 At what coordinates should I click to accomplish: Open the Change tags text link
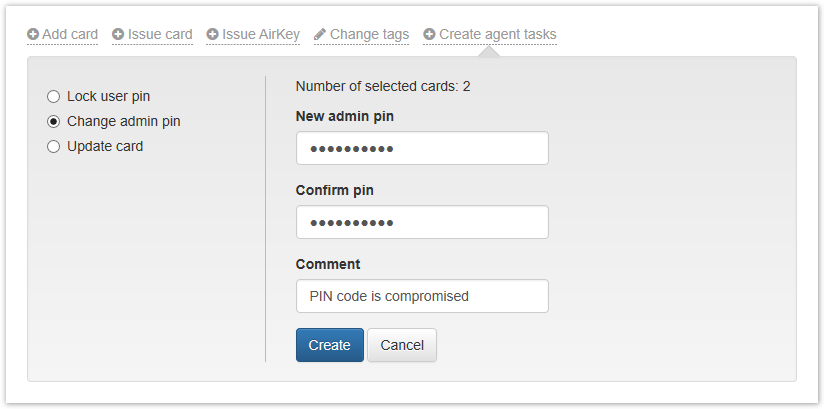tap(369, 34)
